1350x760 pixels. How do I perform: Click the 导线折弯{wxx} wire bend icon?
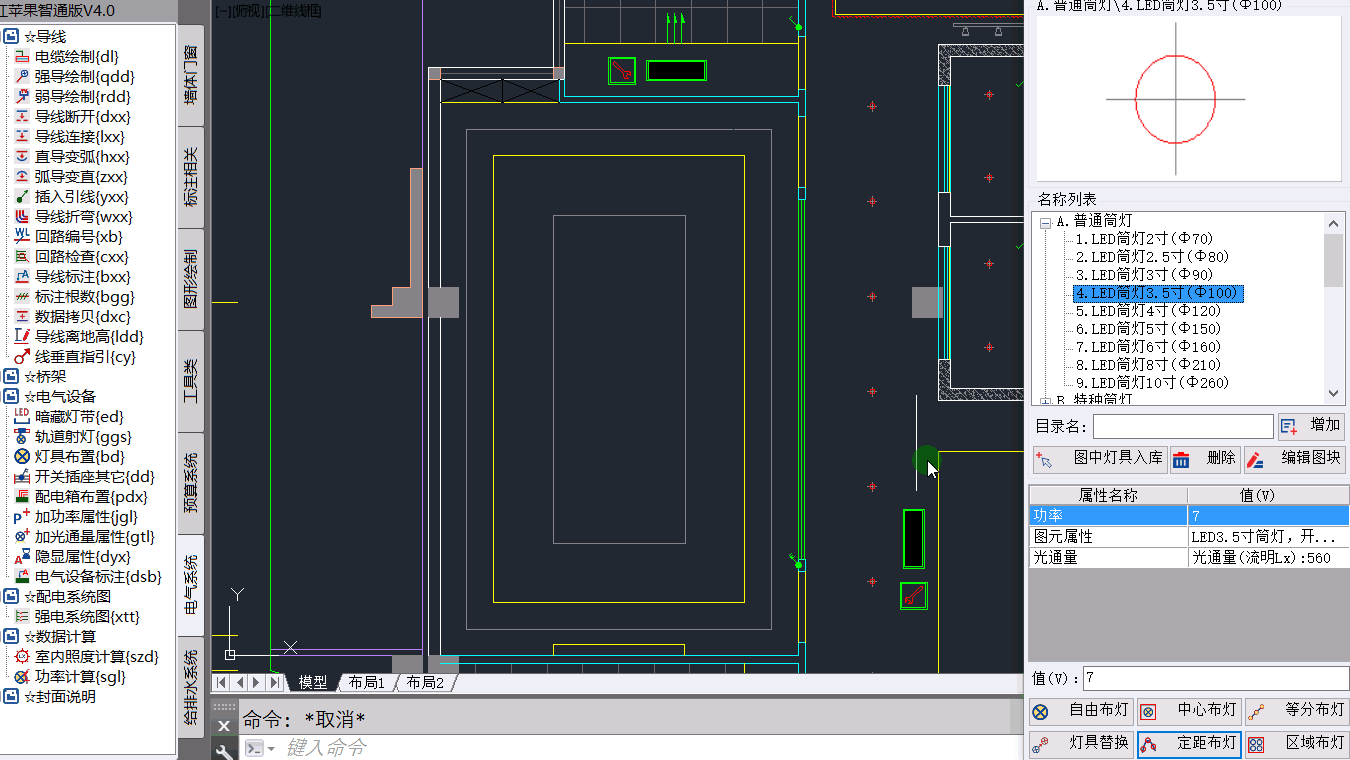(x=22, y=217)
